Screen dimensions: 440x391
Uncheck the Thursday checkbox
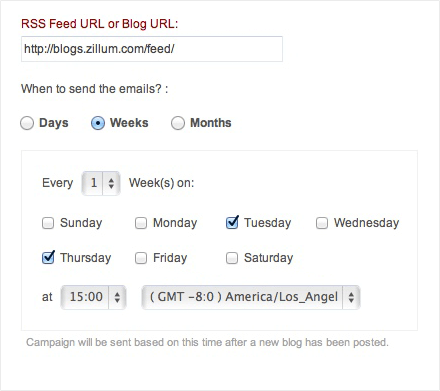pyautogui.click(x=48, y=257)
